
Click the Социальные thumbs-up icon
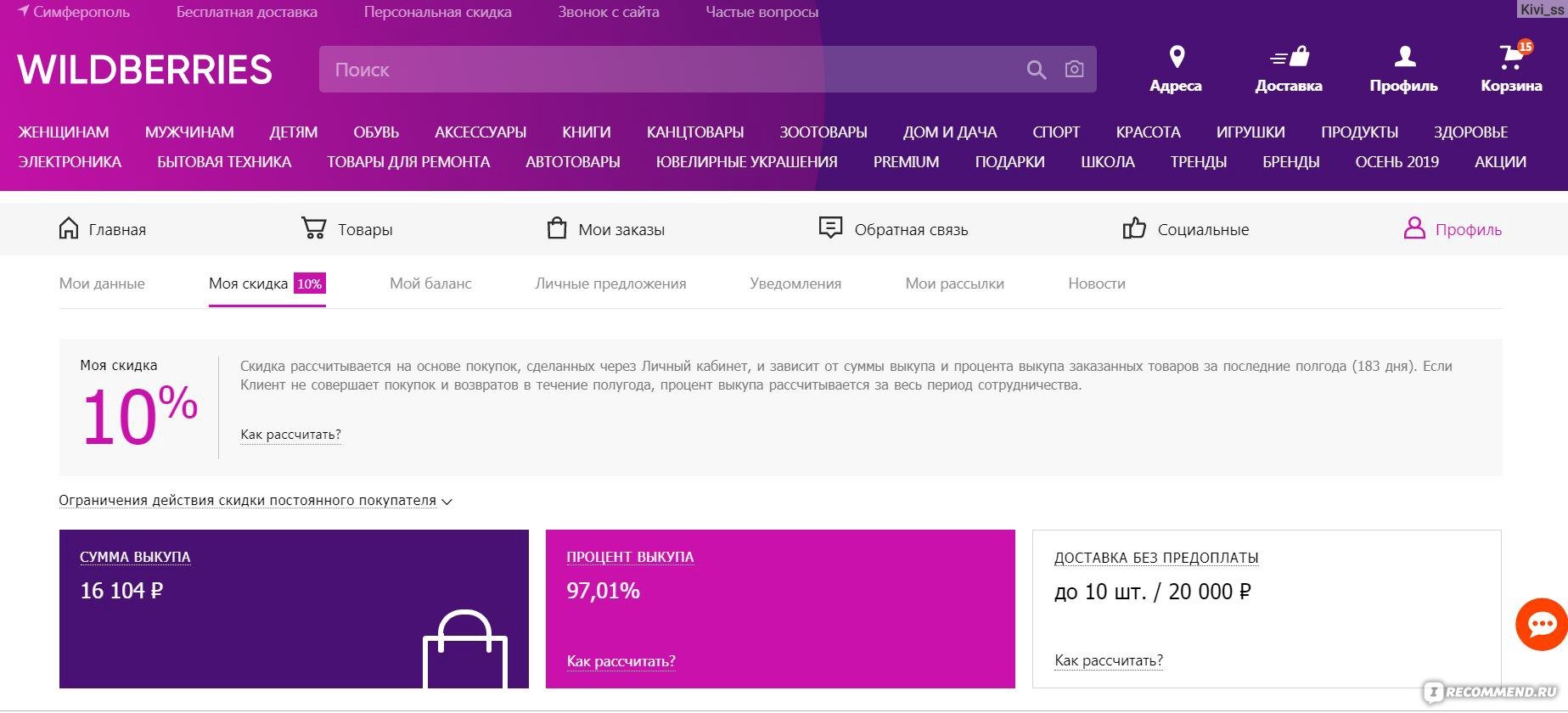1133,227
